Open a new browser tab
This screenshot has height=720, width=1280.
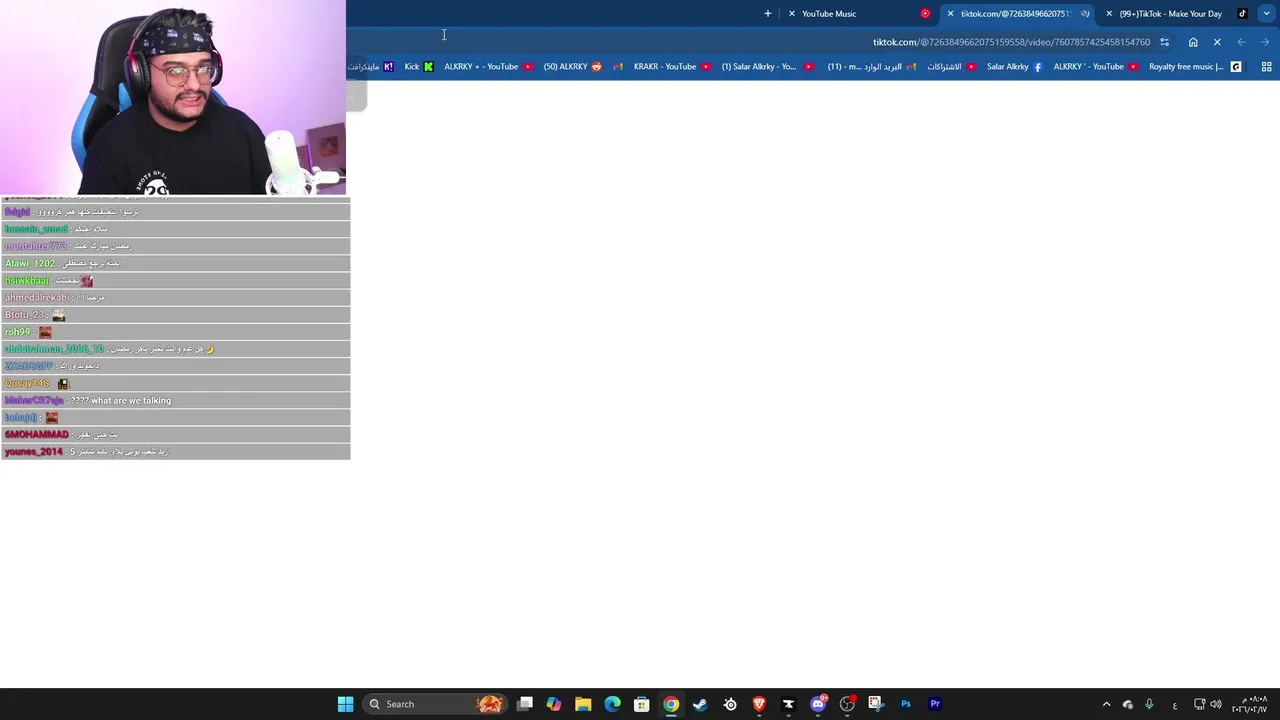point(768,14)
